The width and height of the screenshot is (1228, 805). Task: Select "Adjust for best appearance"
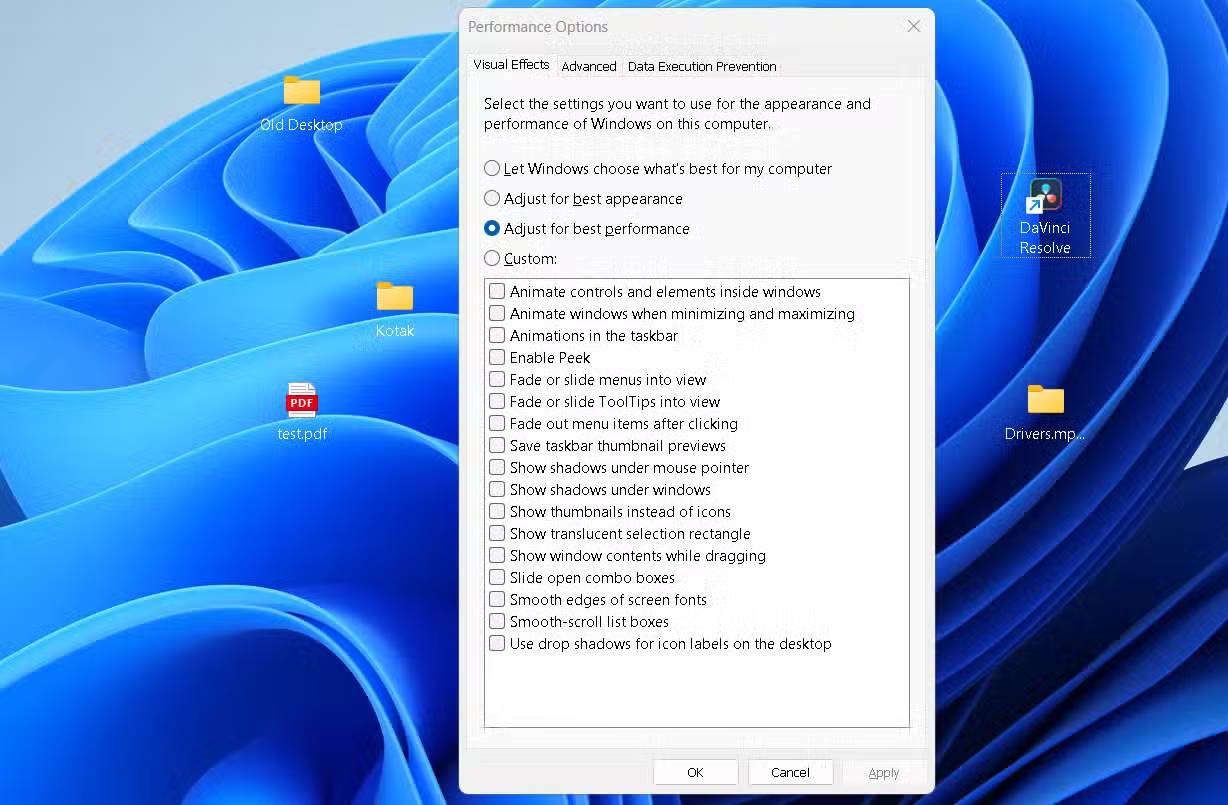tap(492, 198)
